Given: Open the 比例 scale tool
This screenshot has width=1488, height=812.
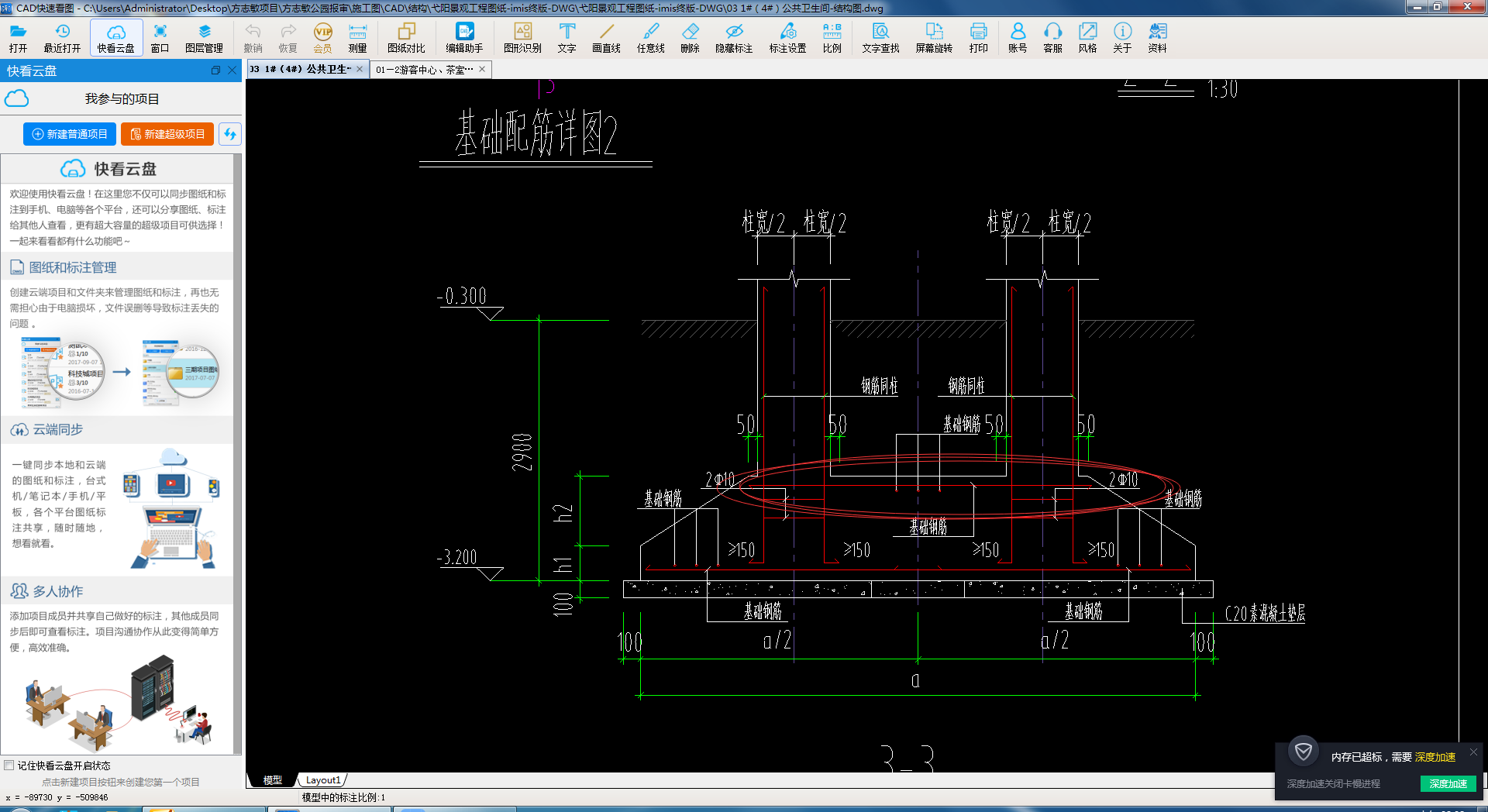Looking at the screenshot, I should point(832,38).
